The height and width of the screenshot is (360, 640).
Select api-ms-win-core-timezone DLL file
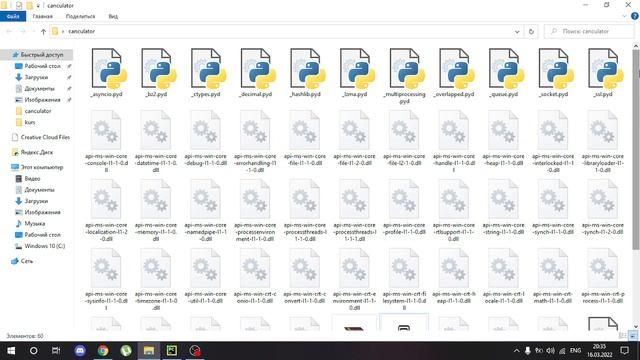coord(156,279)
